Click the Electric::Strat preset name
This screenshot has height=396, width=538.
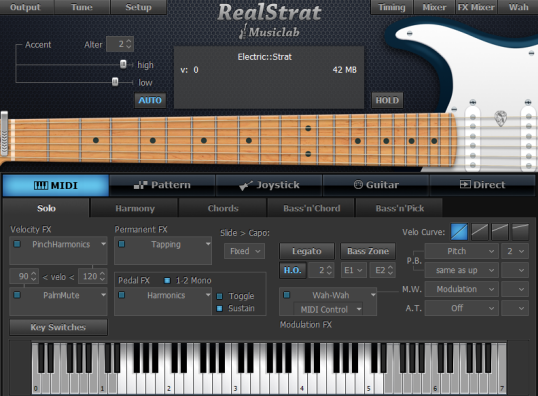(x=265, y=57)
